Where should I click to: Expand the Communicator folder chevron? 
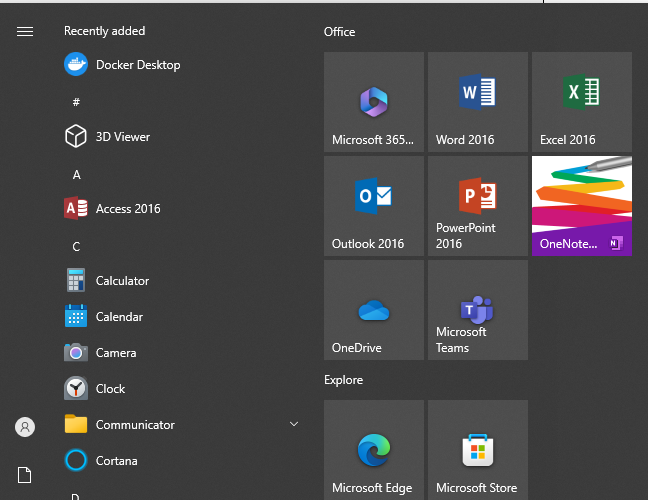point(294,425)
